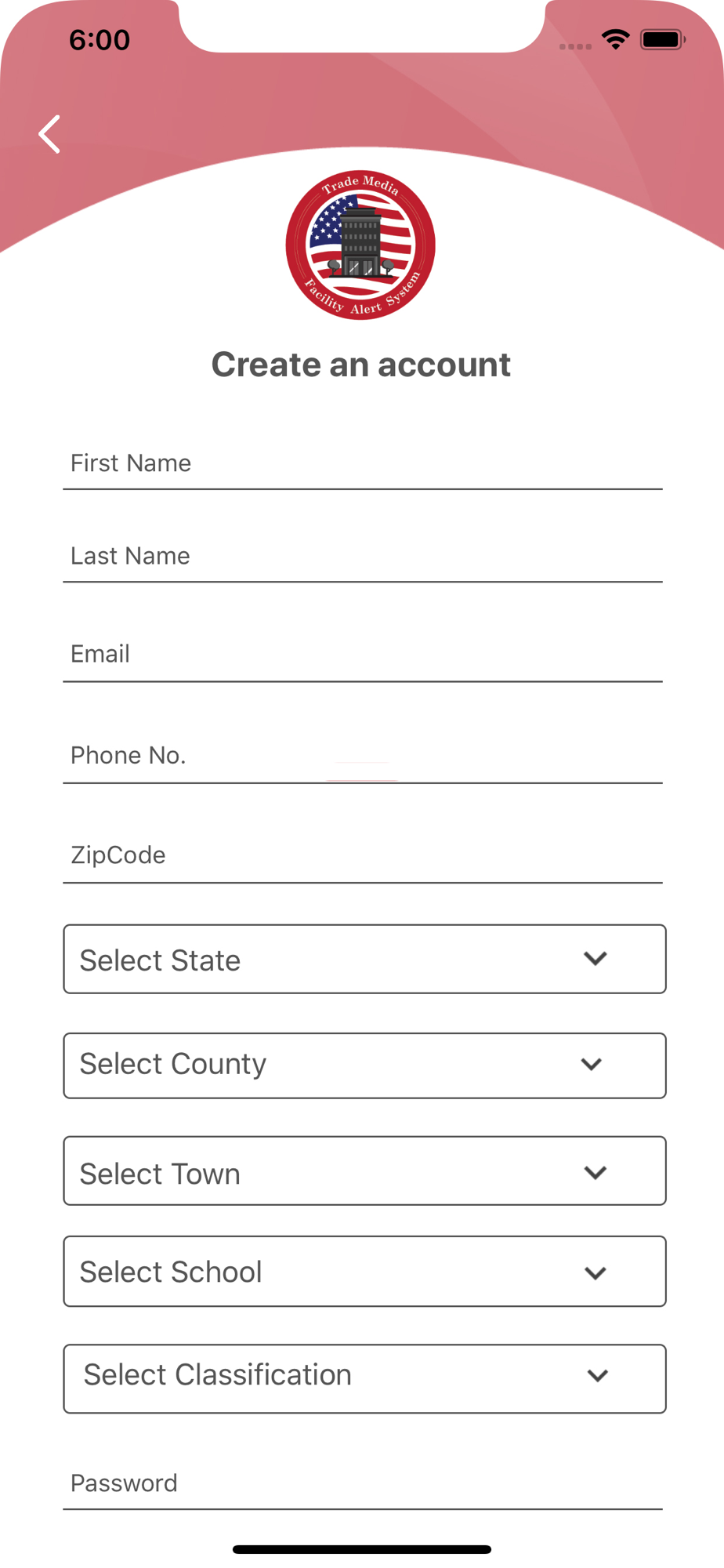
Task: Open the Select State dropdown
Action: pyautogui.click(x=364, y=959)
